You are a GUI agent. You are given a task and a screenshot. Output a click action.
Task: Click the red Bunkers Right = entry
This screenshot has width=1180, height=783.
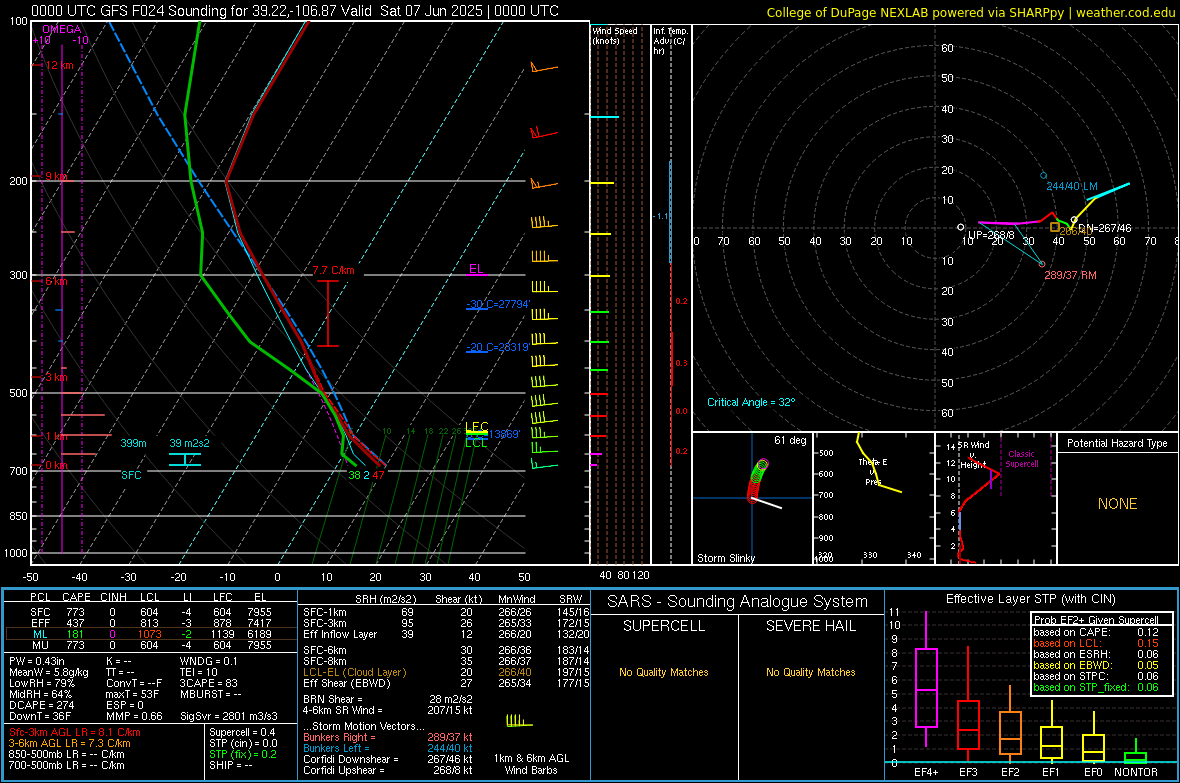click(388, 737)
